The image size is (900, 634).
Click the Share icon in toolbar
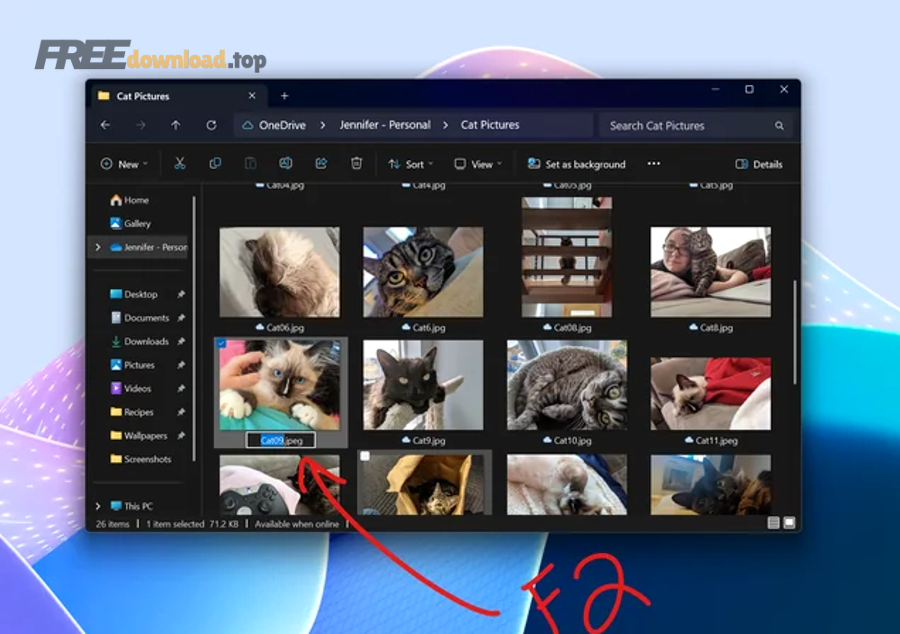pyautogui.click(x=321, y=164)
